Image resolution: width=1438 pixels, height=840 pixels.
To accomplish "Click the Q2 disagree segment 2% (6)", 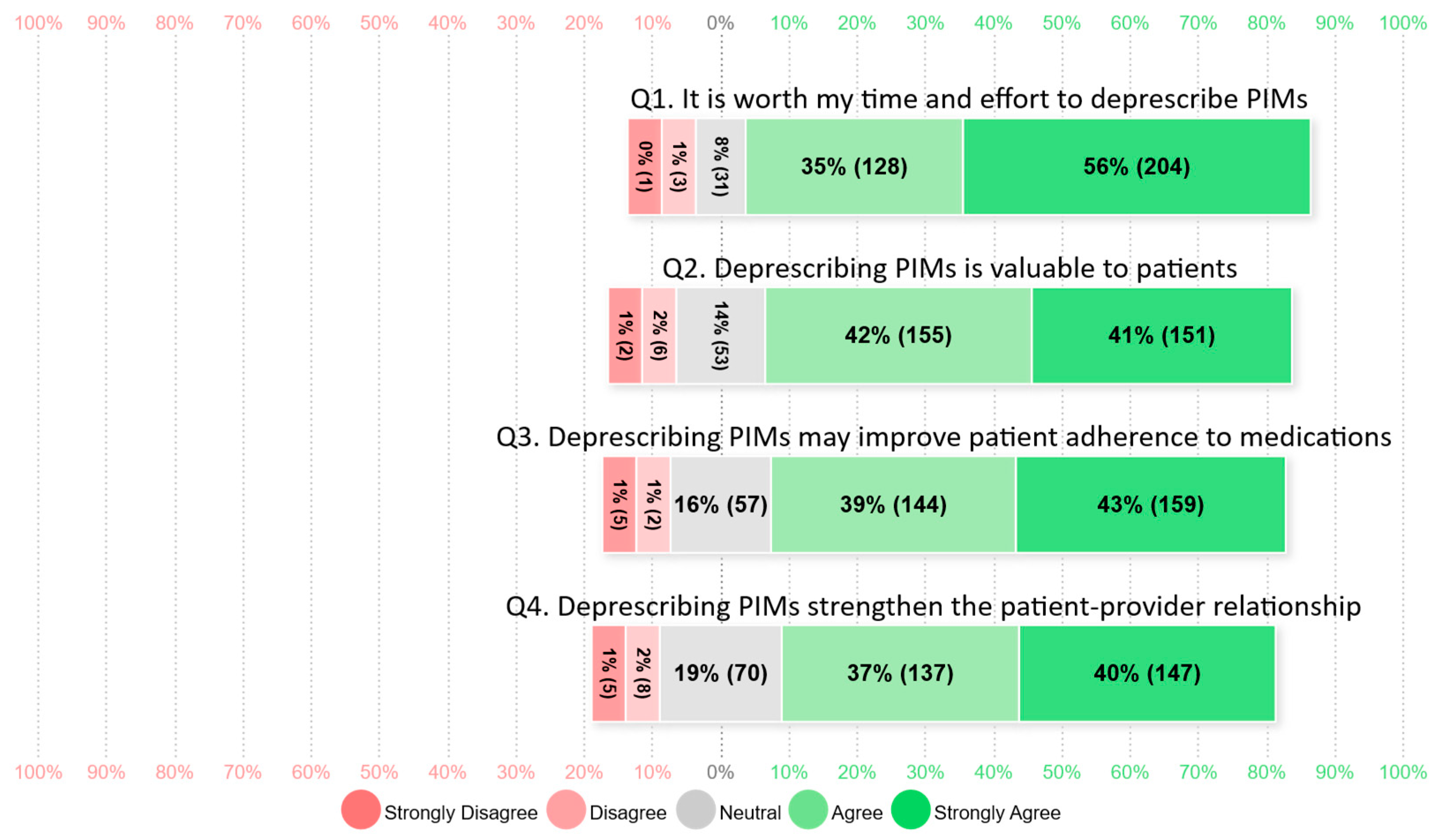I will [x=659, y=336].
